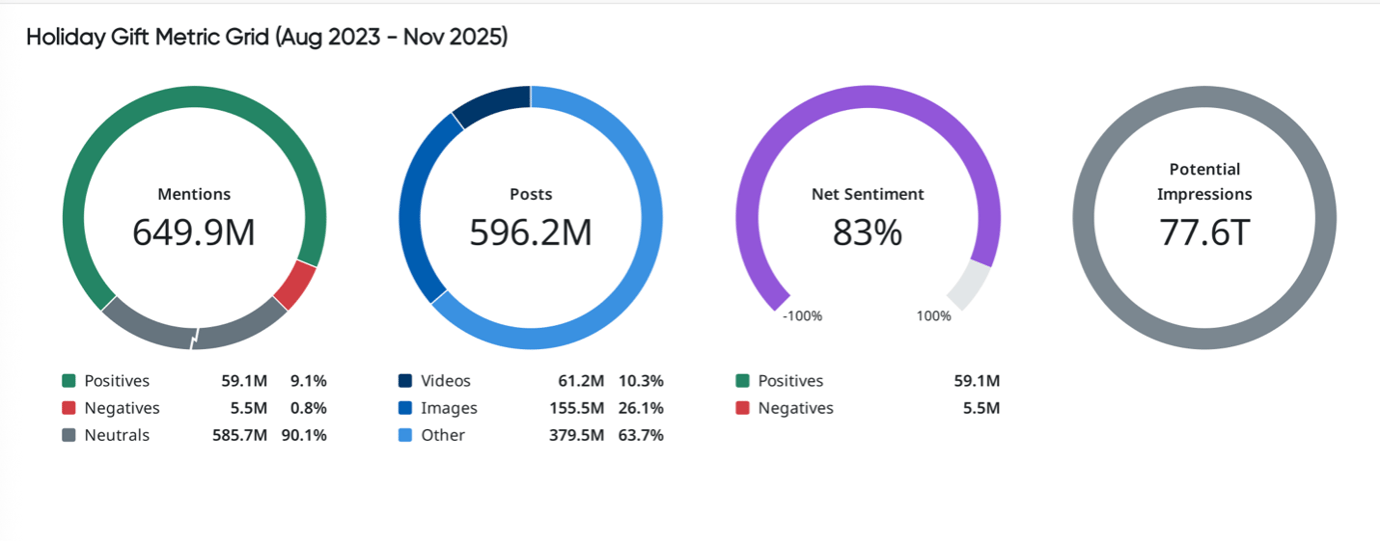Open the 596.2M Posts total value
This screenshot has height=545, width=1380.
coord(531,232)
